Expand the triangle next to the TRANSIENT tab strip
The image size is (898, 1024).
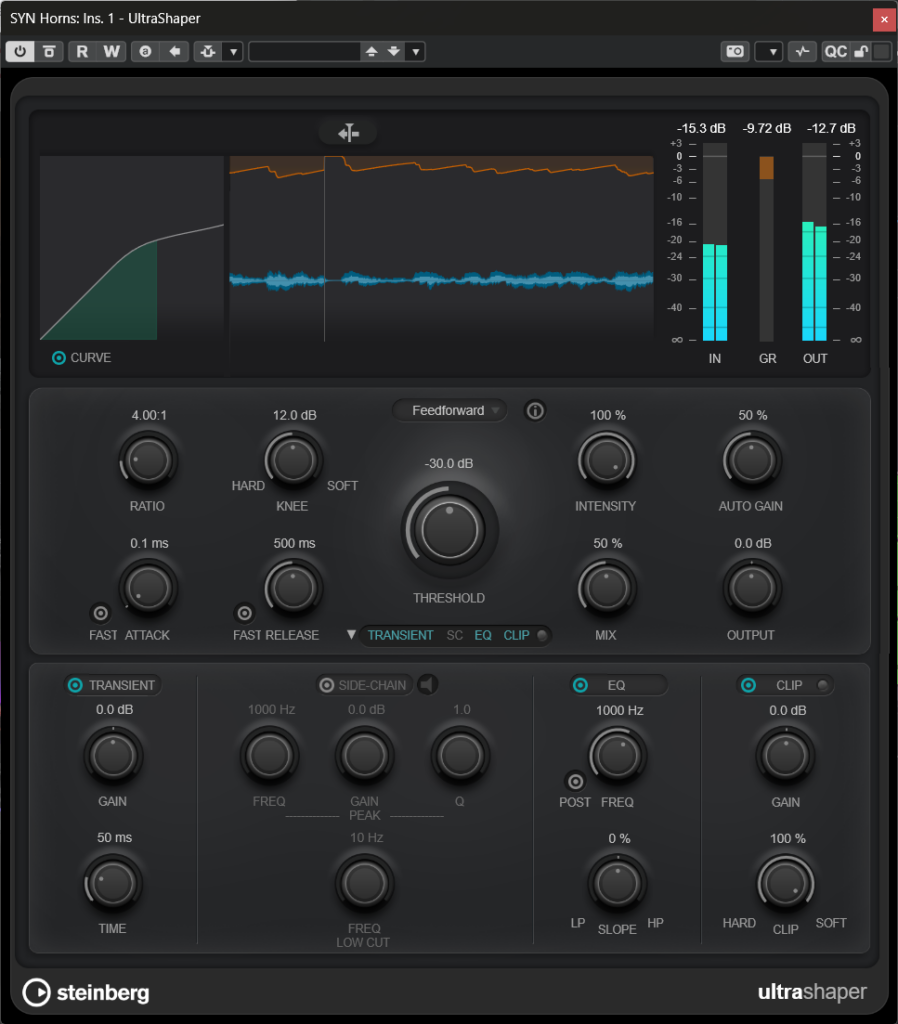[x=351, y=635]
